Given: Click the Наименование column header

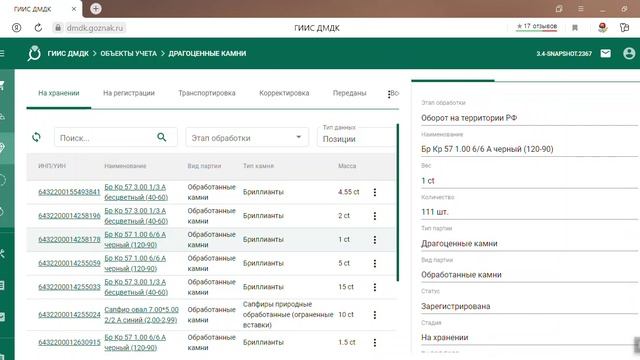Looking at the screenshot, I should [125, 166].
